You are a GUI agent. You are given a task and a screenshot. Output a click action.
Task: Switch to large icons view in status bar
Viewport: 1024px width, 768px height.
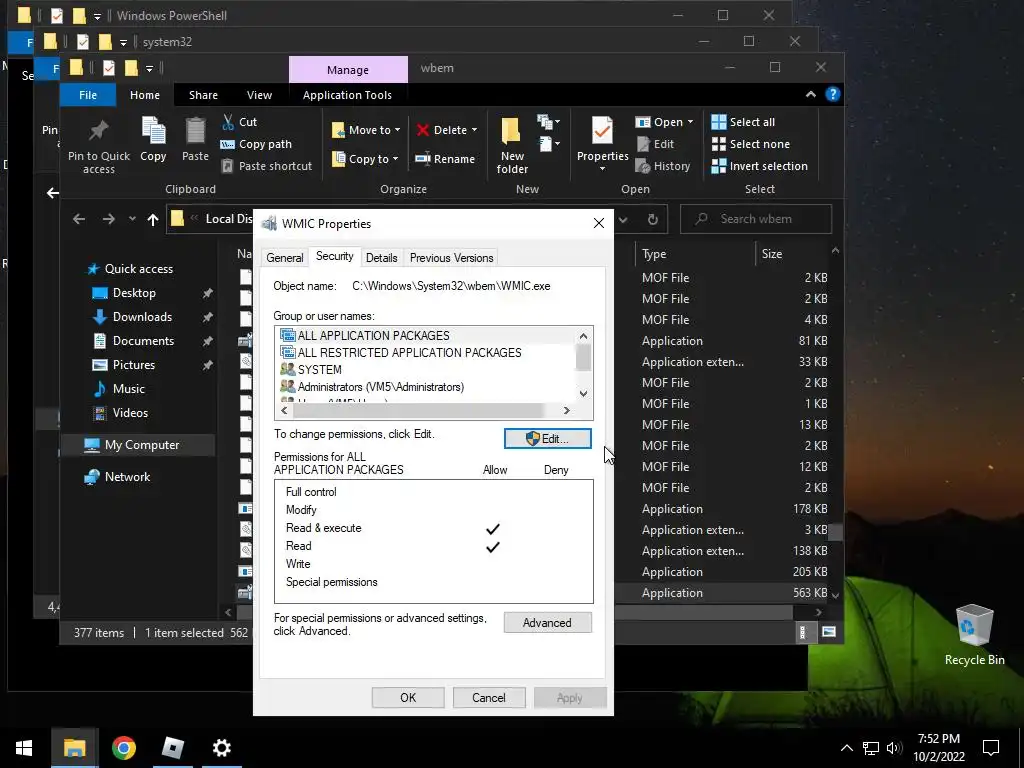tap(829, 632)
